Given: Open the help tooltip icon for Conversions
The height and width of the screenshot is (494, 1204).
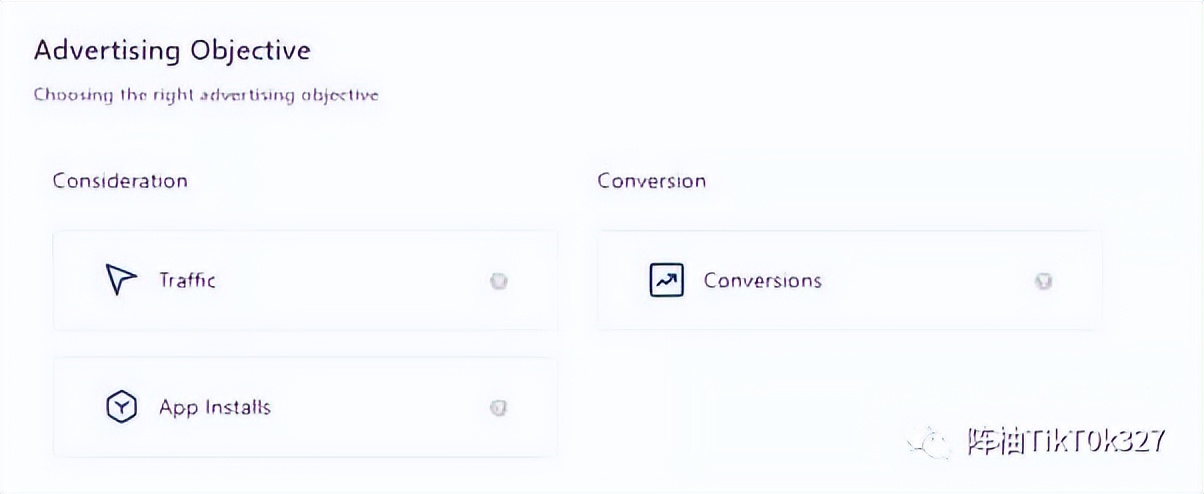Looking at the screenshot, I should point(1043,281).
